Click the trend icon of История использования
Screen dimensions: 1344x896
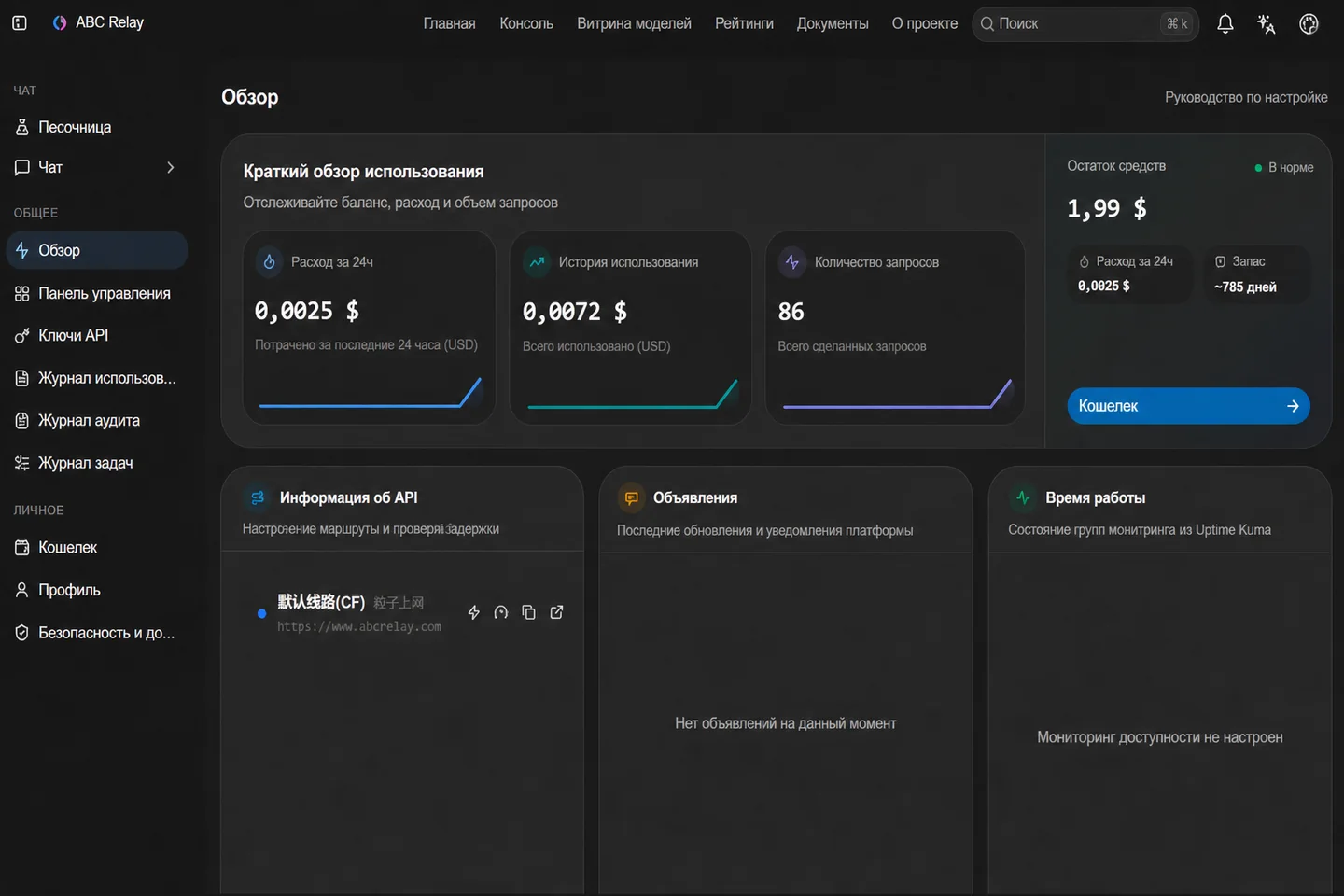pos(537,262)
